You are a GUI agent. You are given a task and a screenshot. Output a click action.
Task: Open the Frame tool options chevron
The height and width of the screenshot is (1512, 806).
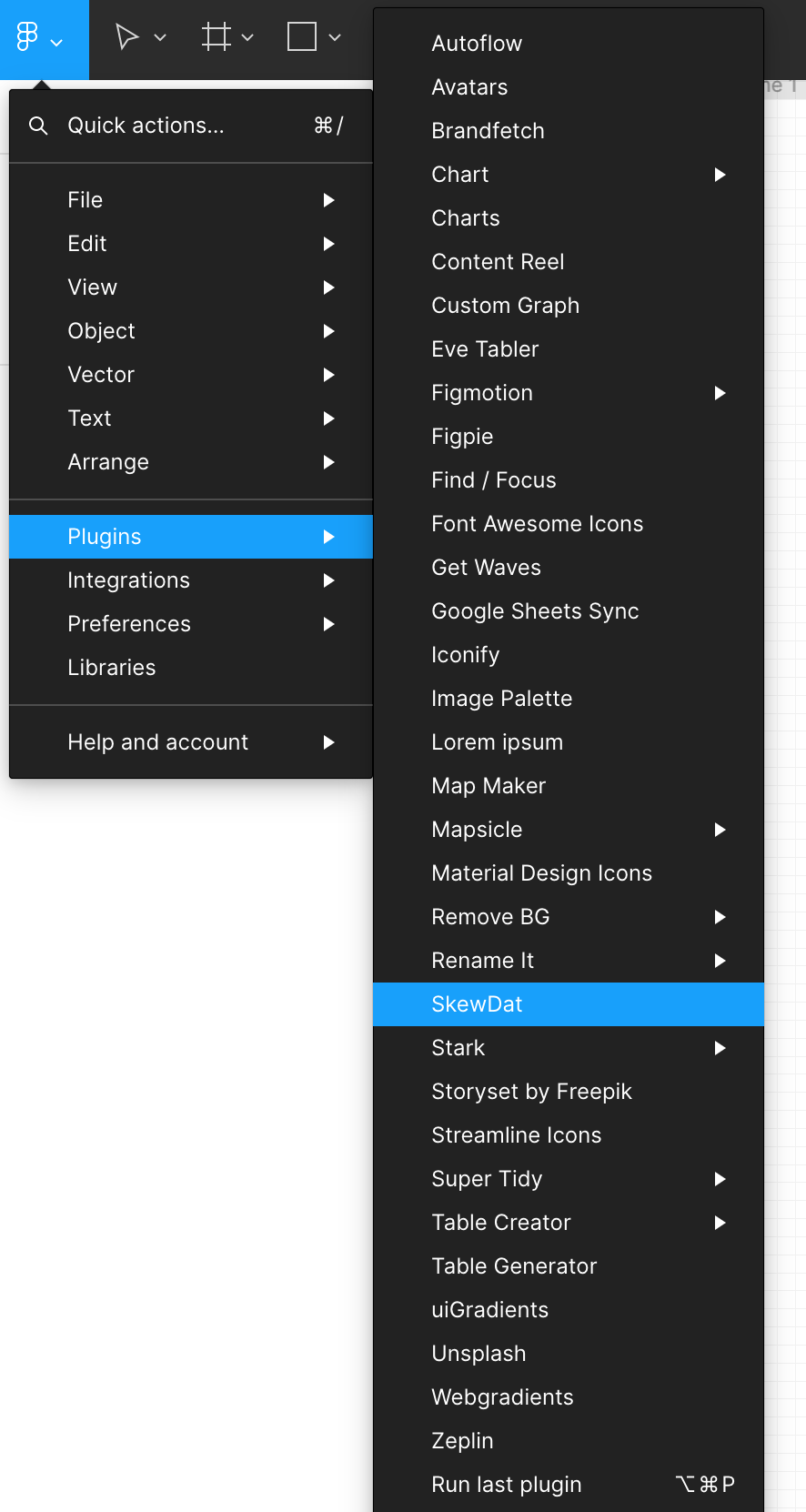[x=247, y=38]
